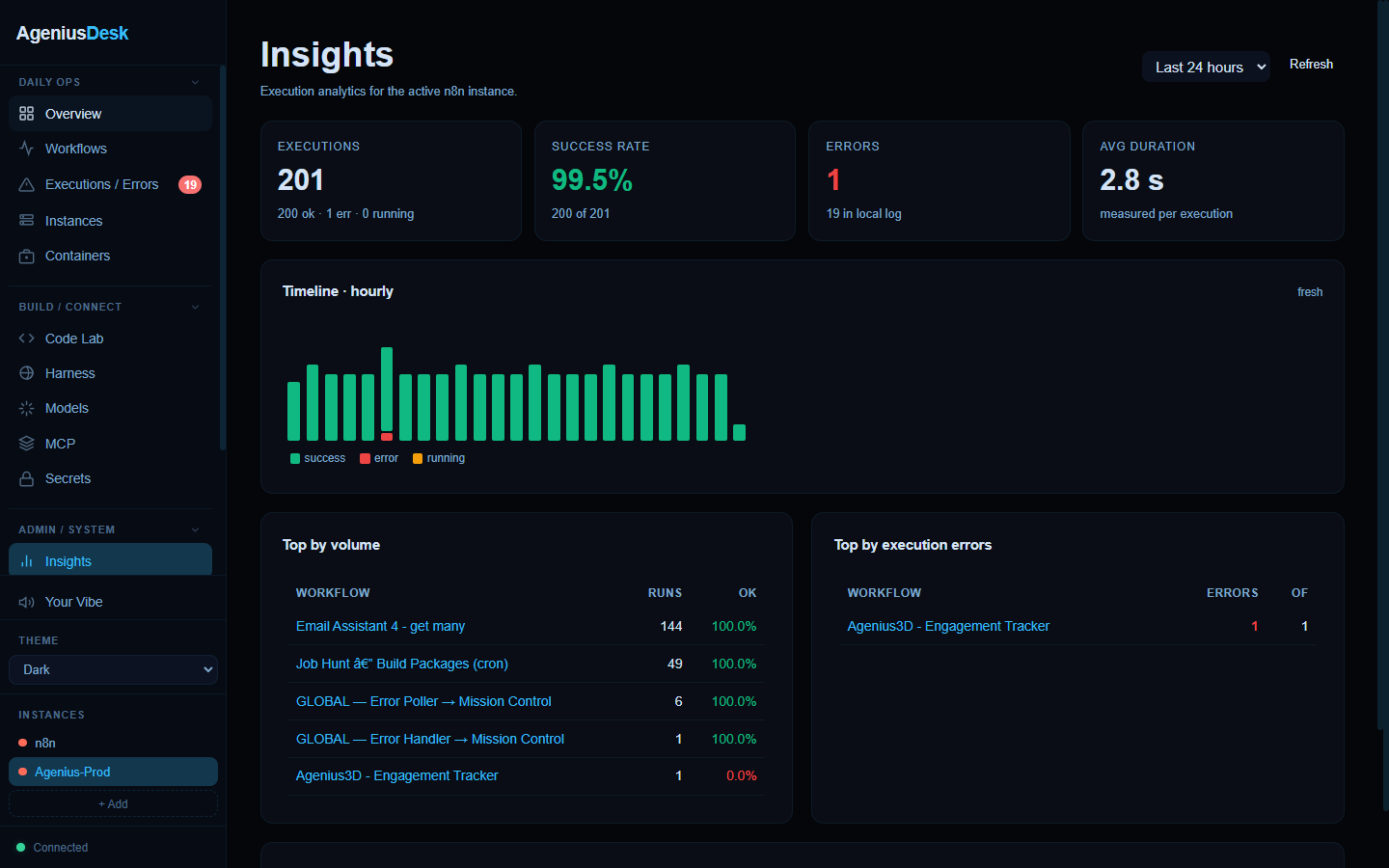This screenshot has height=868, width=1389.
Task: Select the Agenius-Prod instance
Action: 113,772
